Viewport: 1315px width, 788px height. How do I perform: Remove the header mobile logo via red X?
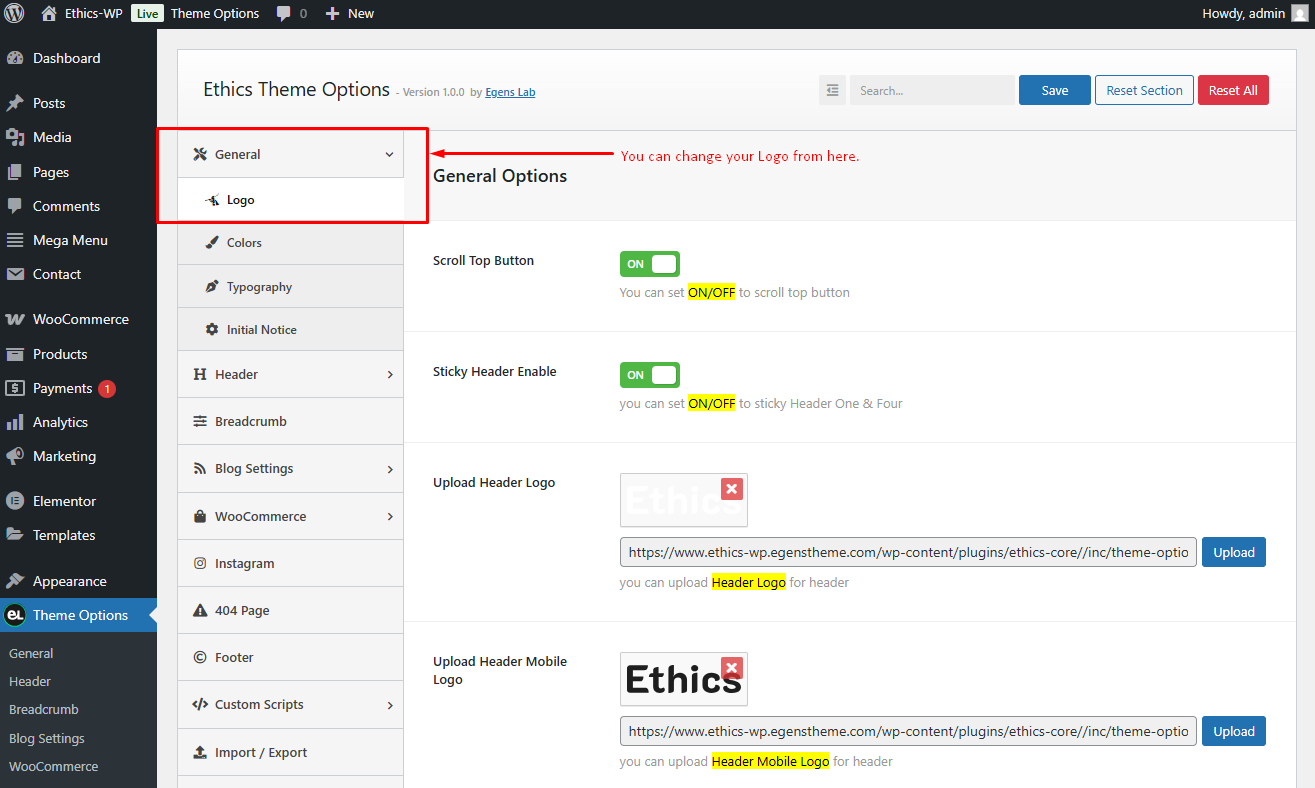point(732,668)
